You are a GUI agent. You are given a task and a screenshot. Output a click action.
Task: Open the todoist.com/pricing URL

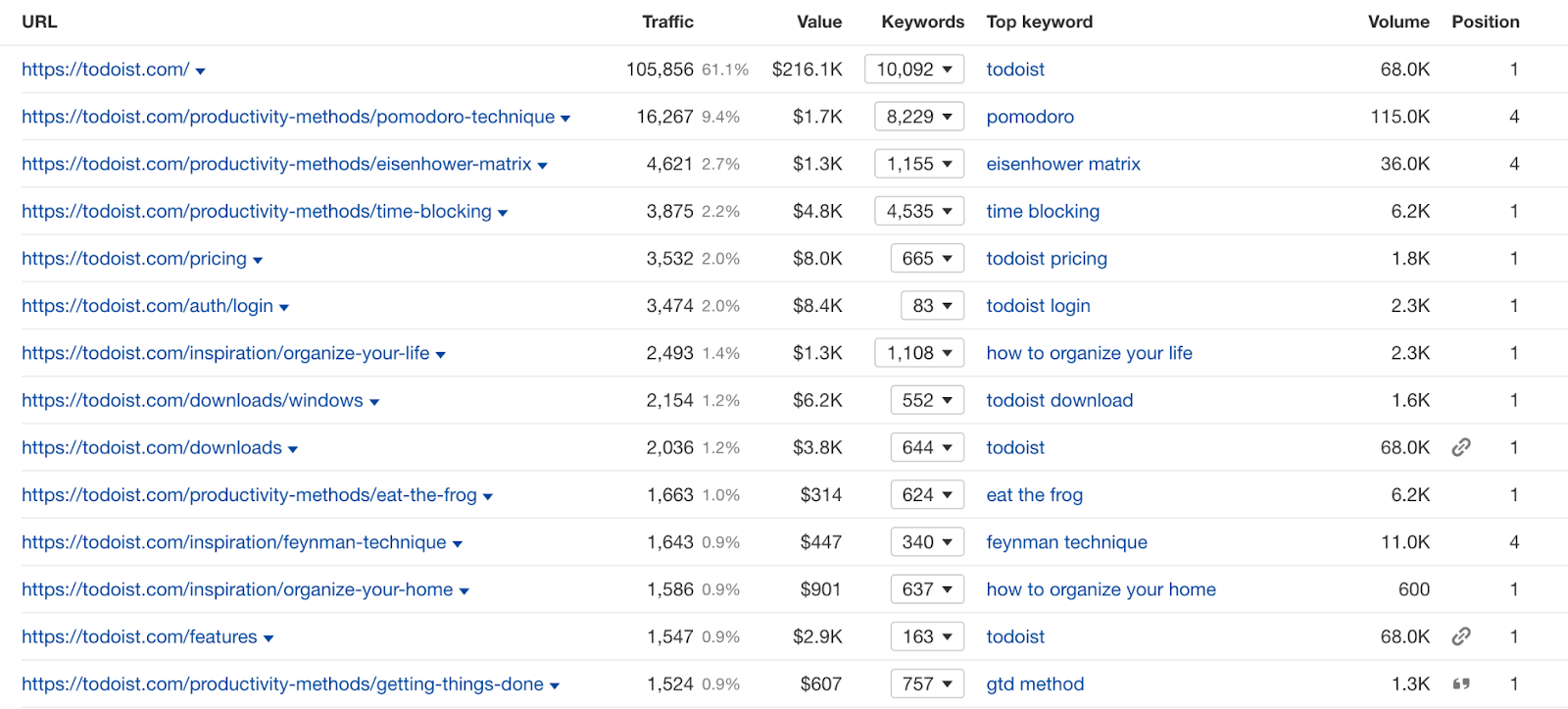[134, 258]
